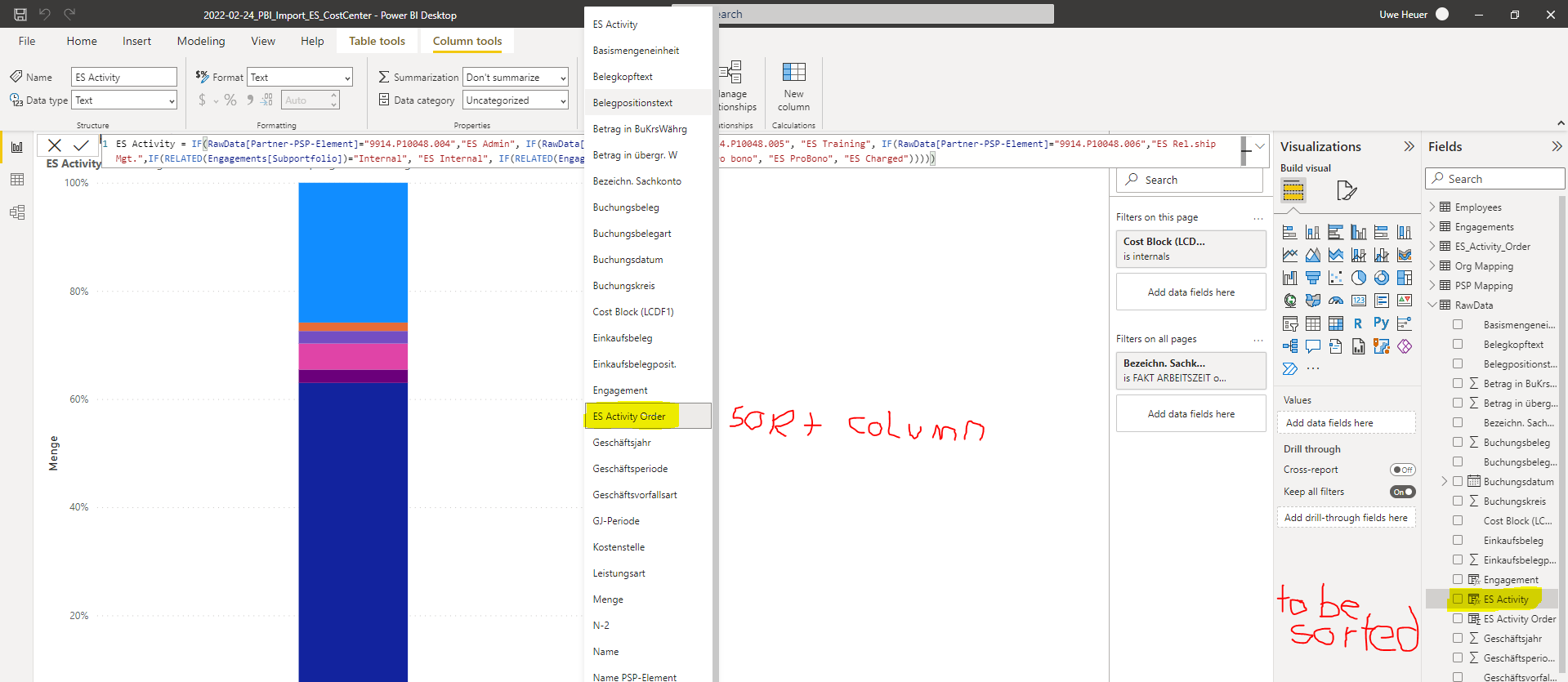Click the purple segment of the stacked bar
The width and height of the screenshot is (1568, 682).
tap(353, 337)
